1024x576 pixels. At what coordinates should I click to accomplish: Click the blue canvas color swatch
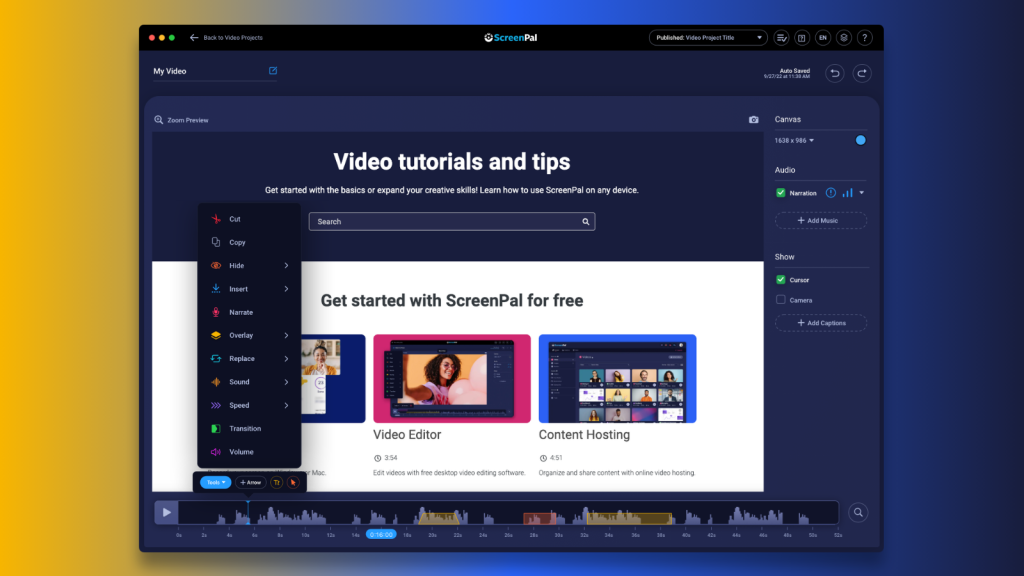pos(861,140)
